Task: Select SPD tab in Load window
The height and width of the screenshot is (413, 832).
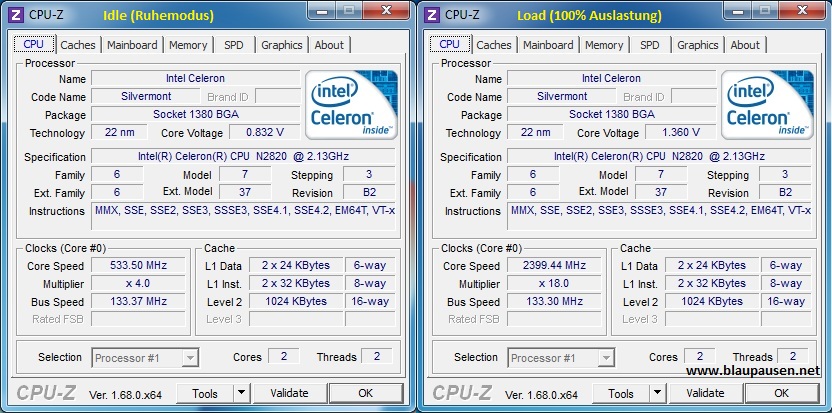Action: click(649, 45)
